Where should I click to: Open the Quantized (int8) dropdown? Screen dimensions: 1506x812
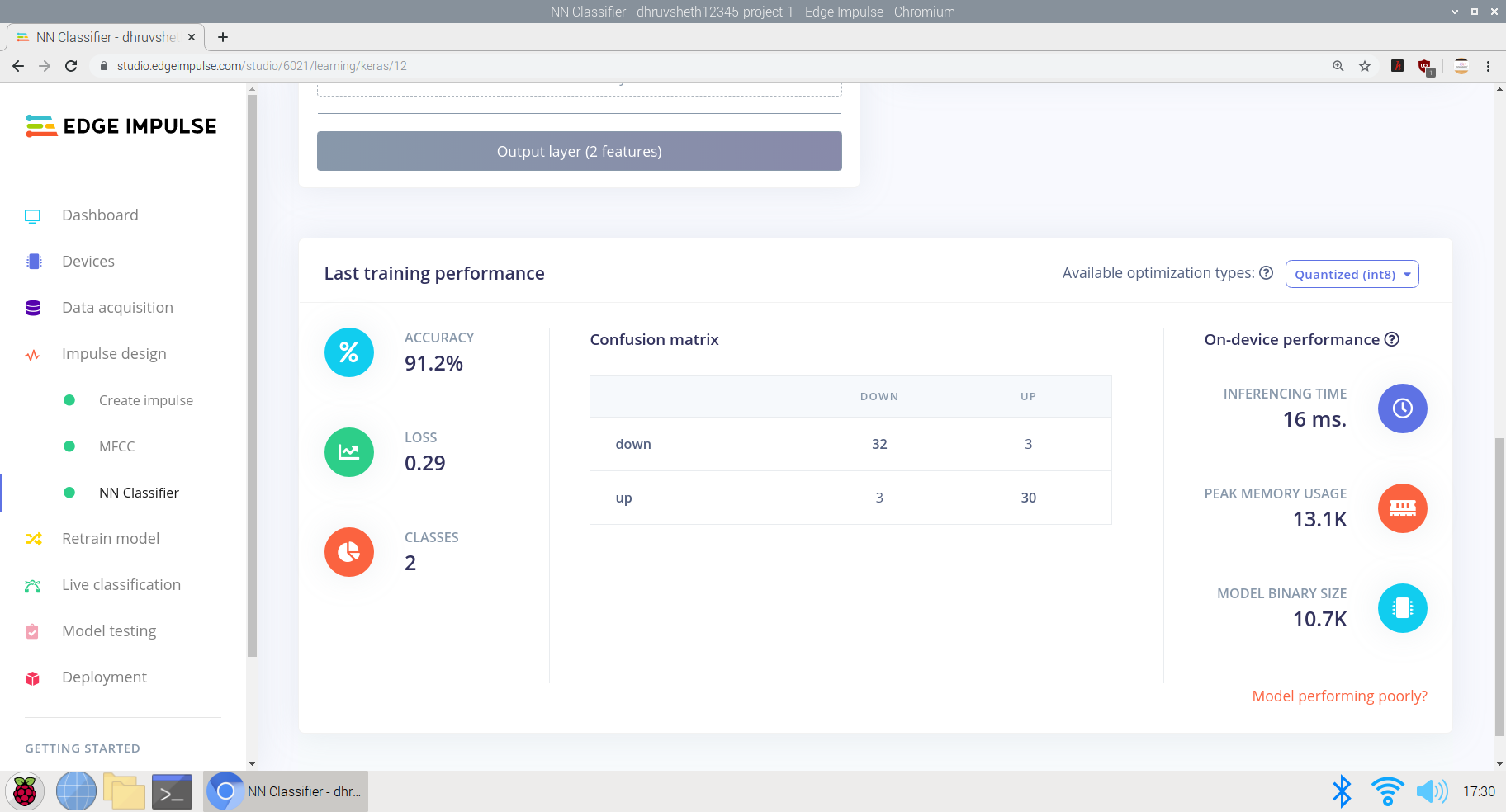tap(1352, 274)
